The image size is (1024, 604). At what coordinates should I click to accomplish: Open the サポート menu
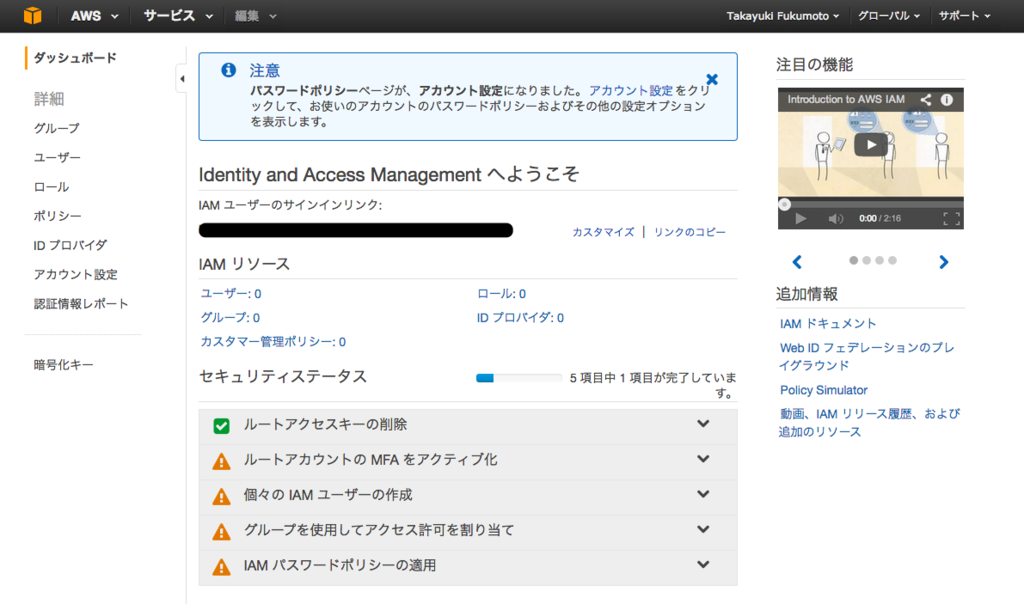[964, 16]
